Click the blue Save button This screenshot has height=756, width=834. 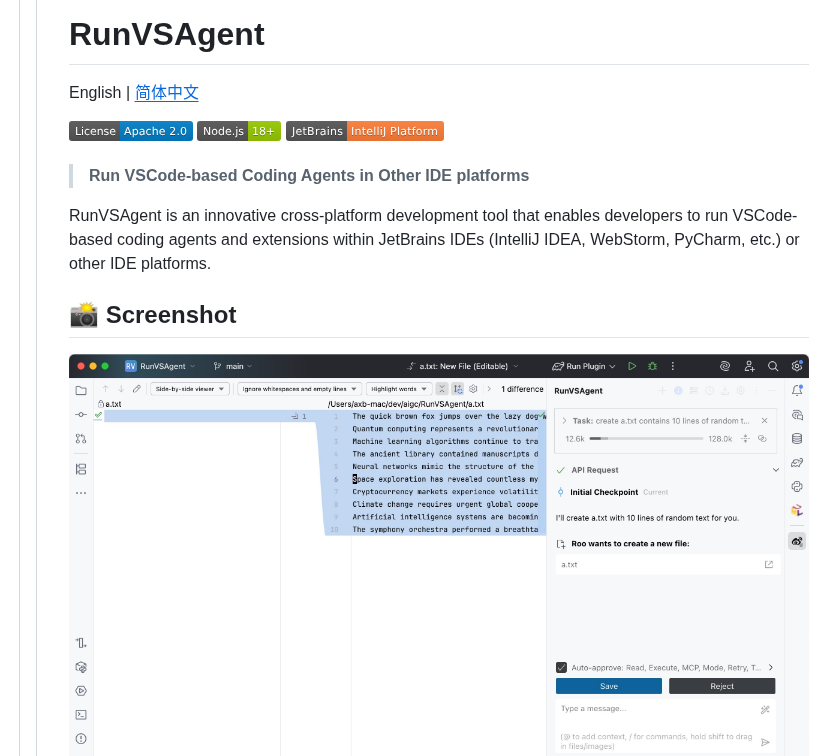pyautogui.click(x=608, y=686)
